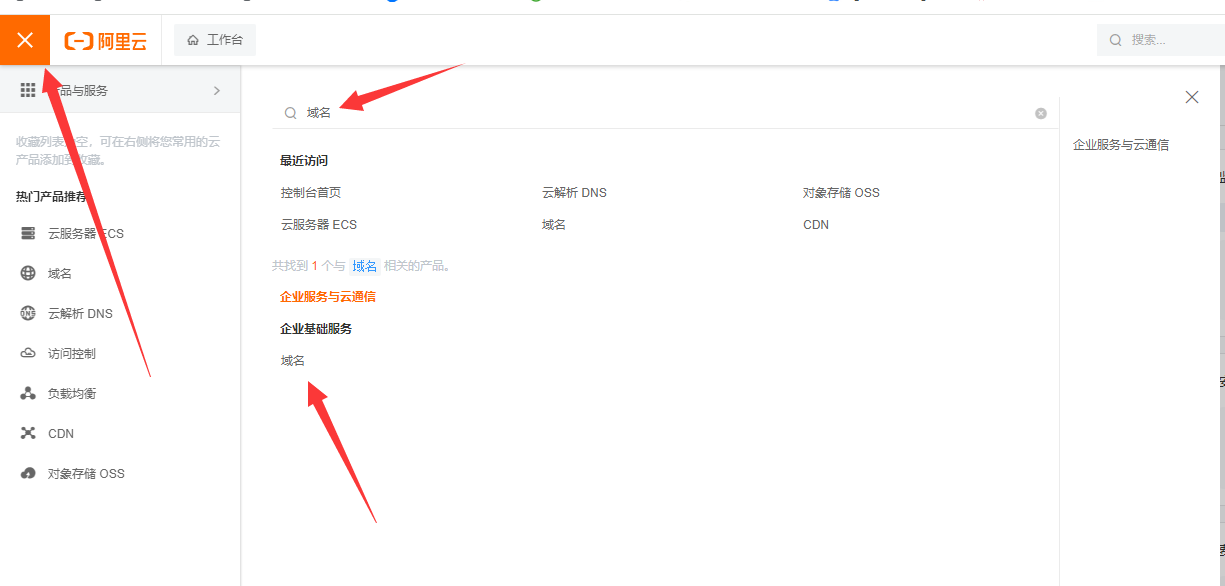Open 负载均衡 in the sidebar

click(72, 394)
